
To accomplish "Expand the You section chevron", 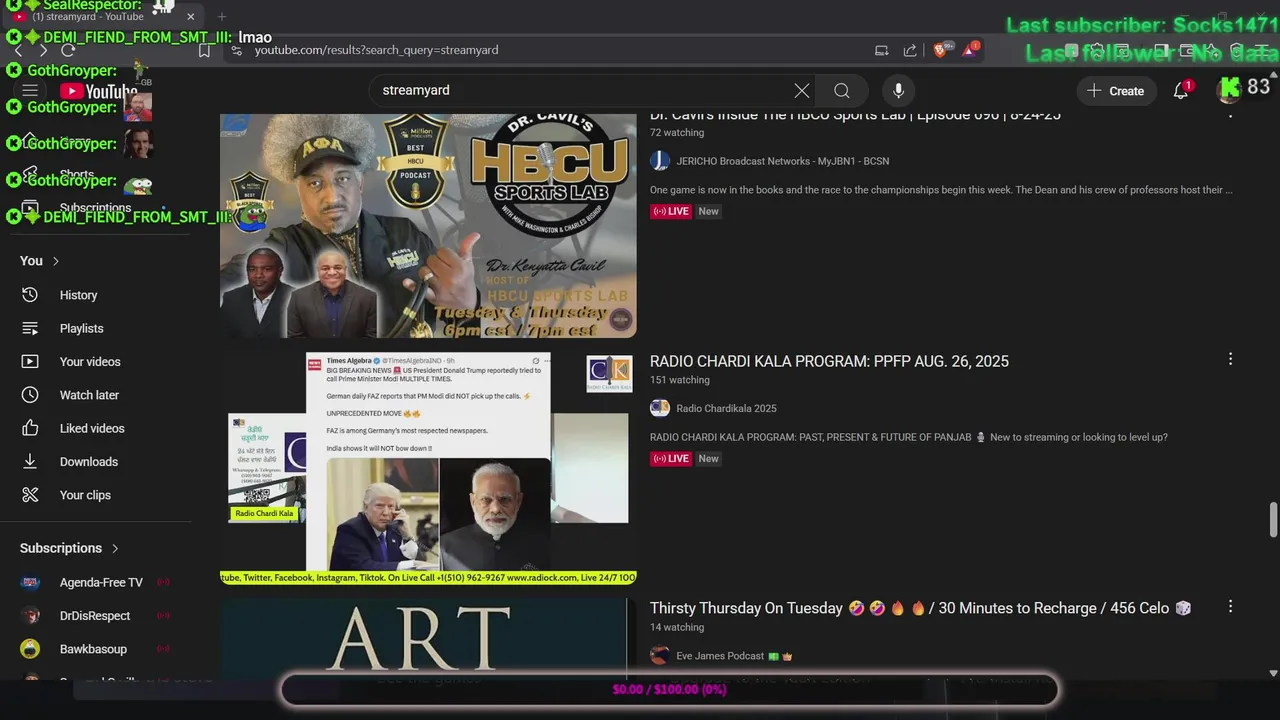I will point(56,261).
